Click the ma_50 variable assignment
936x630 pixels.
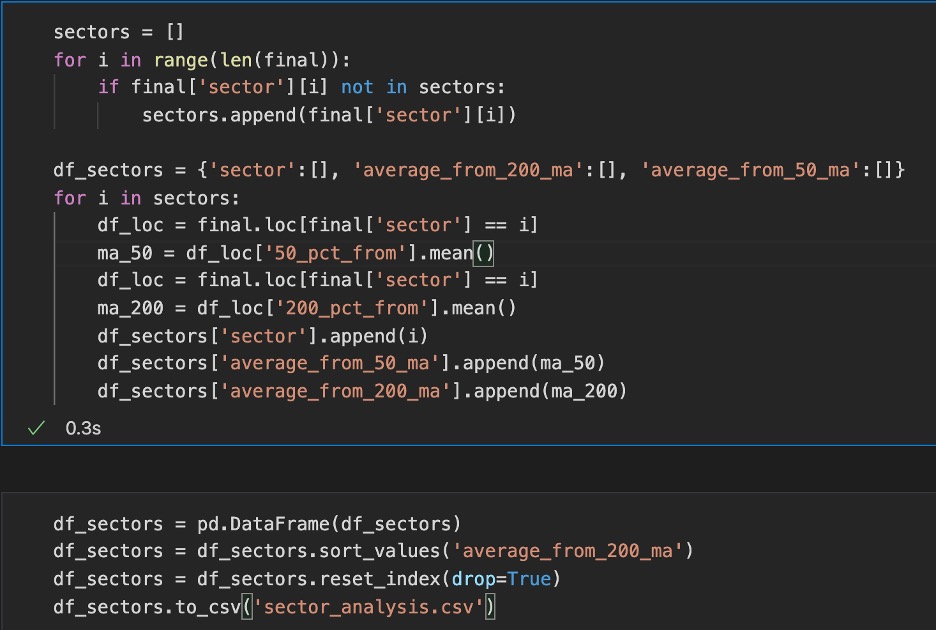(x=125, y=253)
